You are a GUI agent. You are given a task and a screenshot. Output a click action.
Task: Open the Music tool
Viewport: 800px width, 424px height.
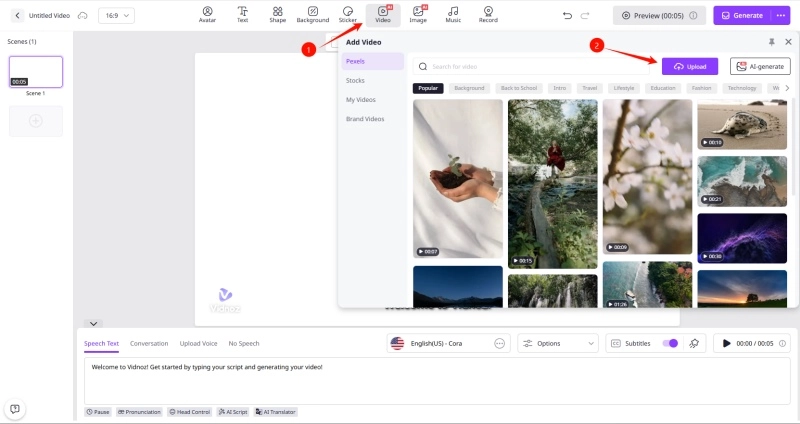(x=453, y=15)
